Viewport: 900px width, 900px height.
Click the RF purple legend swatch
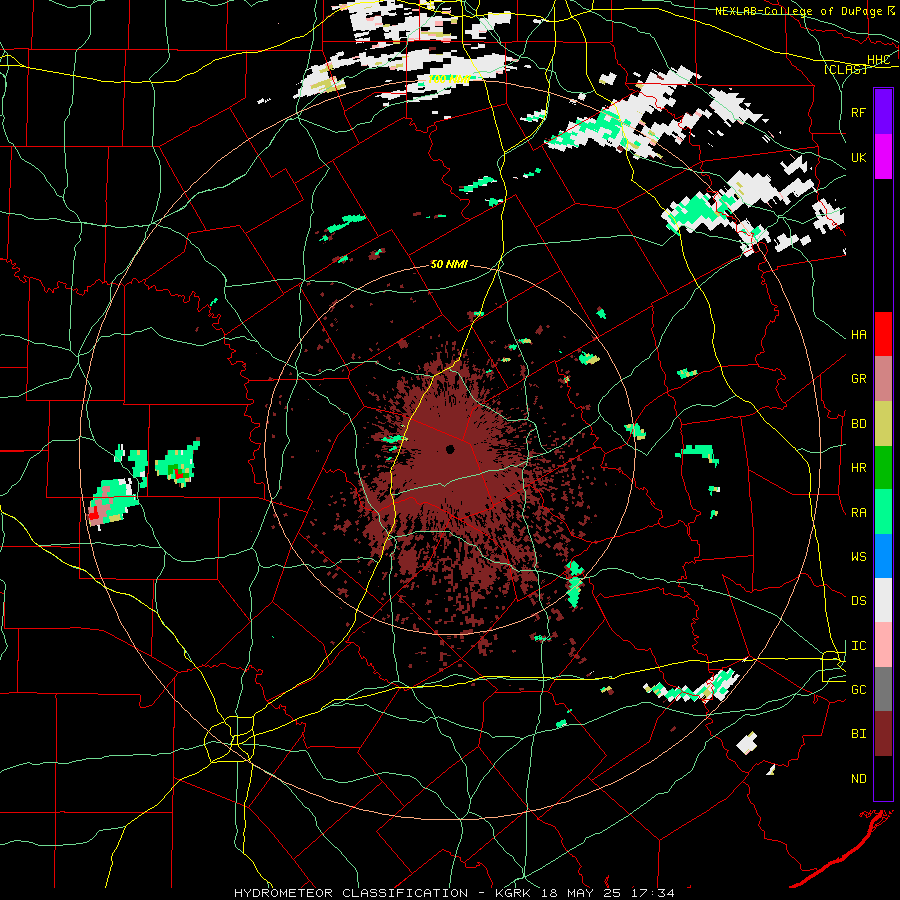tap(883, 111)
